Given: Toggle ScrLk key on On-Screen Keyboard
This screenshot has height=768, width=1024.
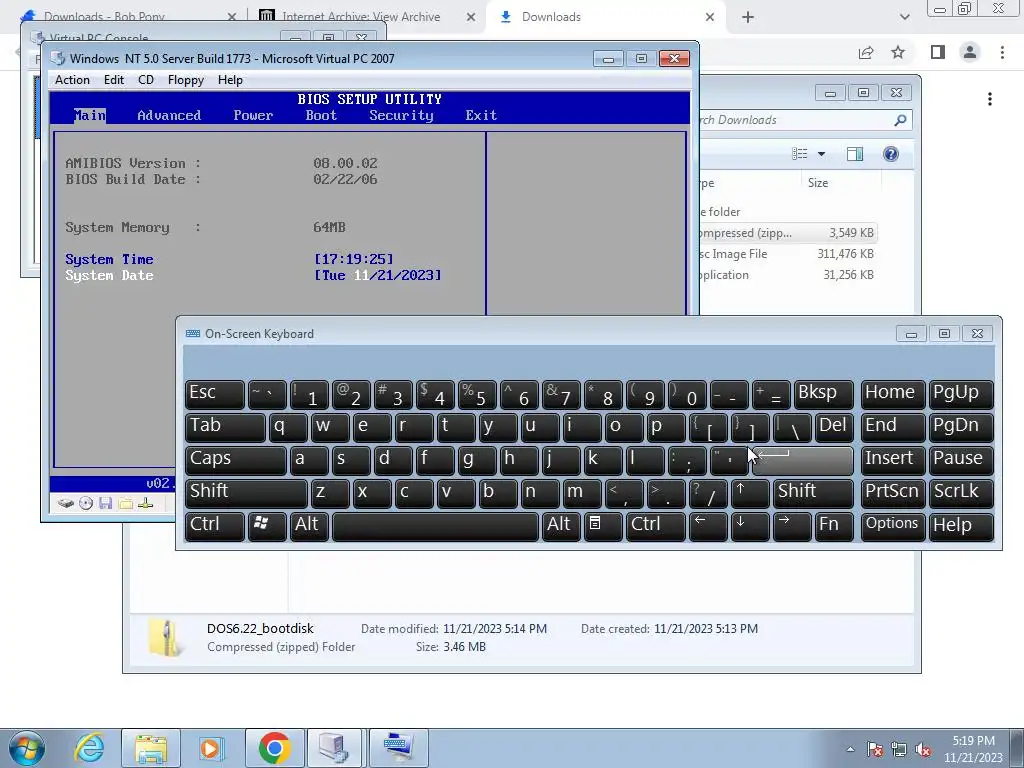Looking at the screenshot, I should [961, 493].
